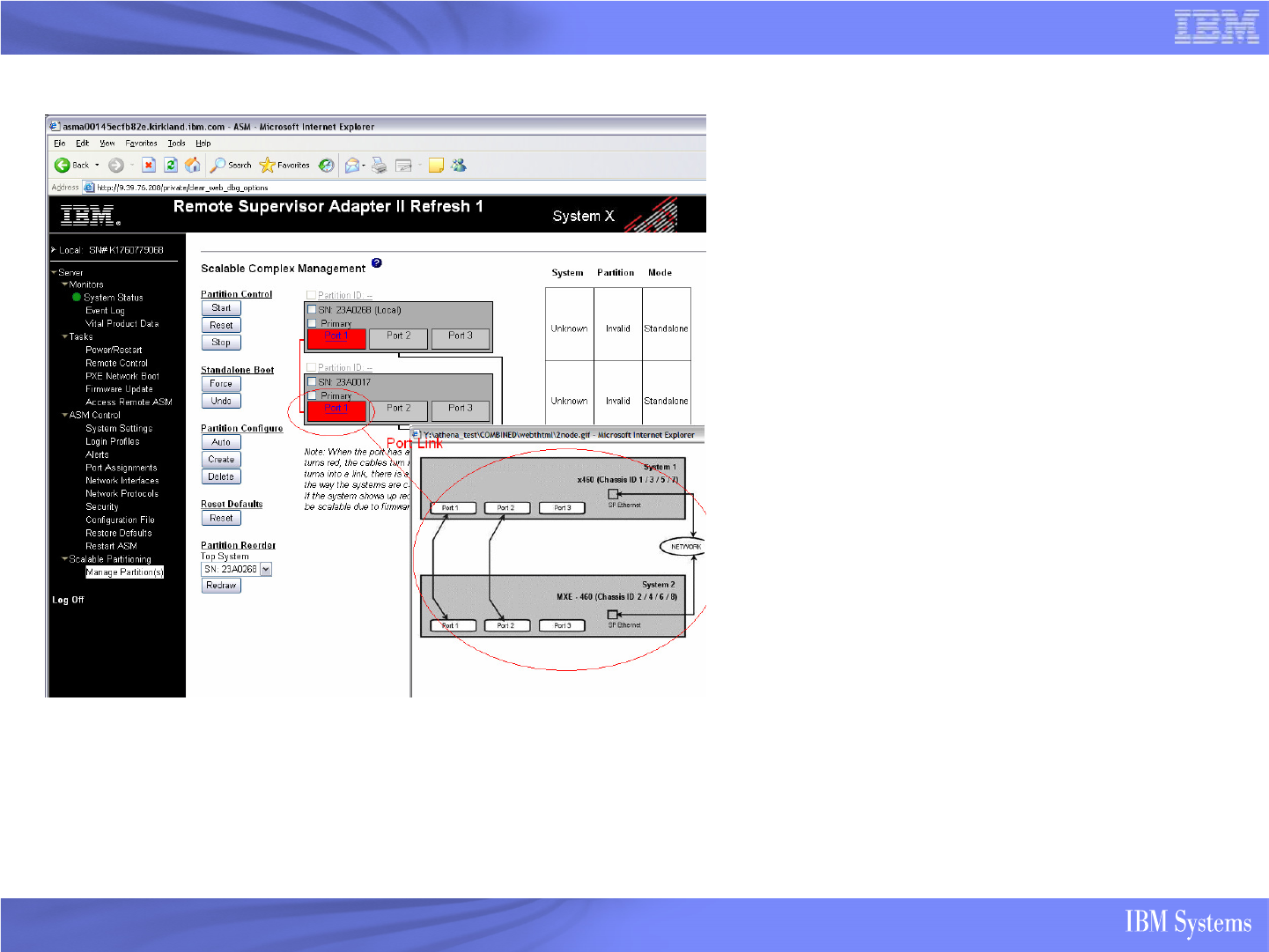
Task: Click the Back arrow in Internet Explorer
Action: coord(63,165)
